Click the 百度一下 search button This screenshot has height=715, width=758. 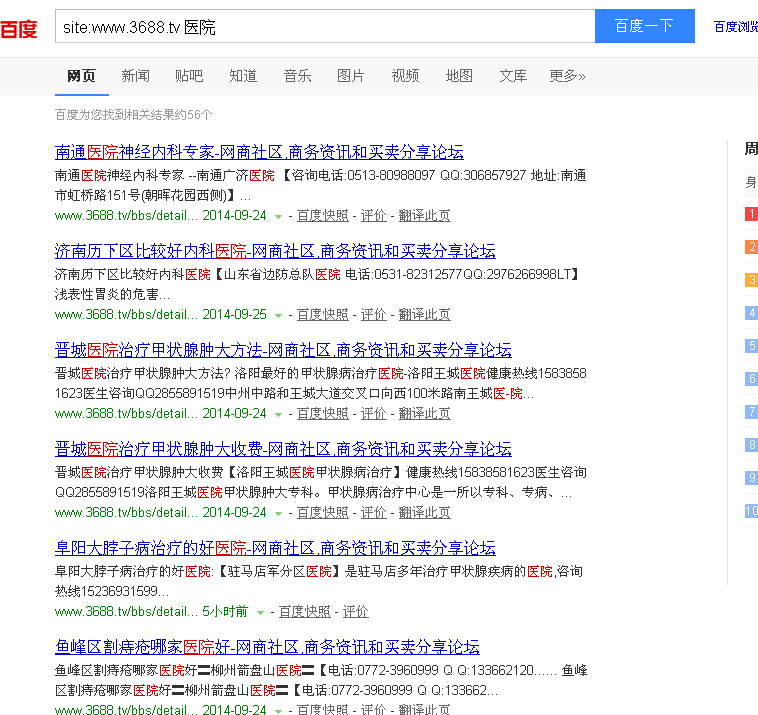tap(644, 26)
